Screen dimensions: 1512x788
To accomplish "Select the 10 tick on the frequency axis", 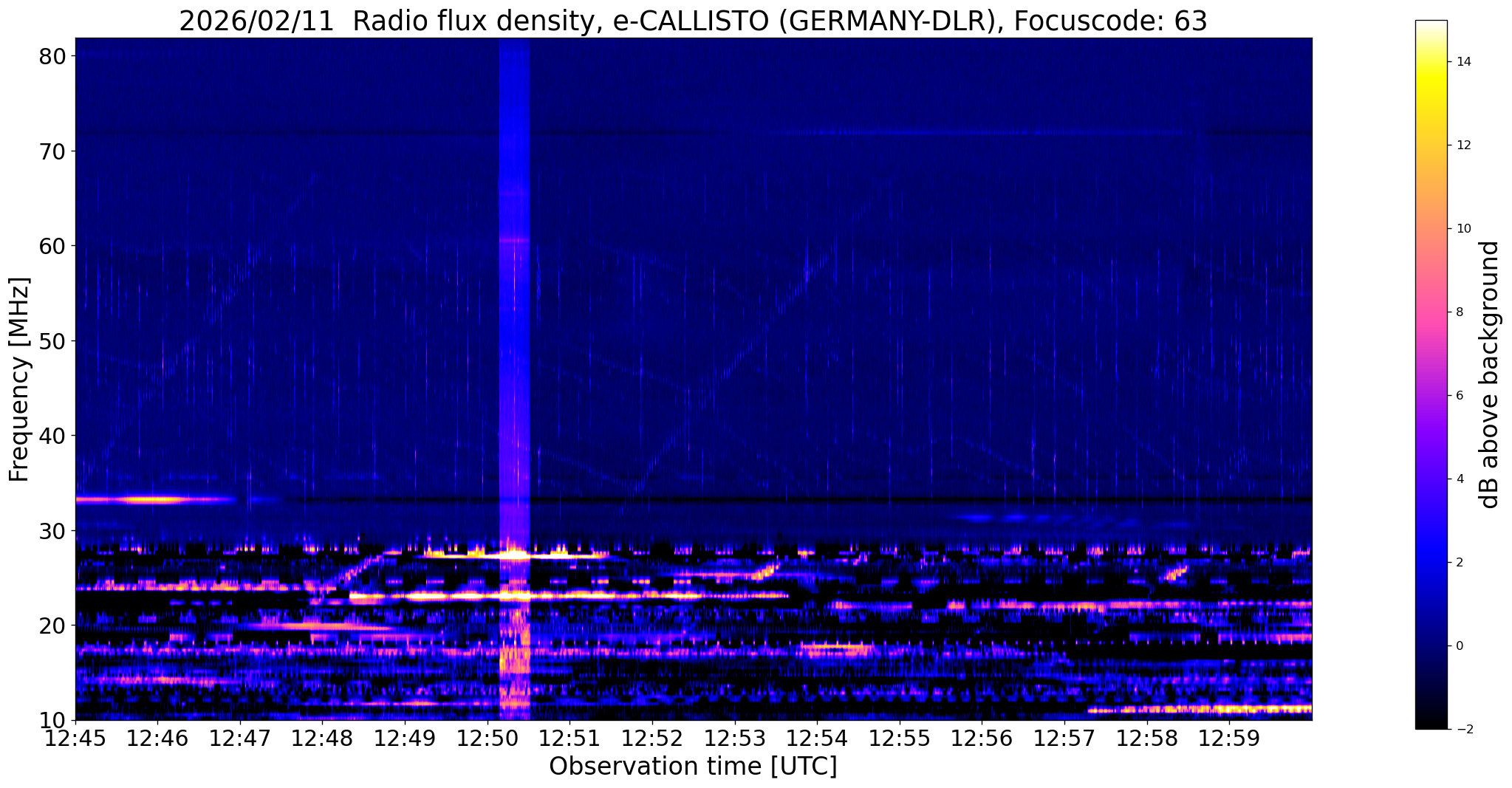I will pos(54,720).
